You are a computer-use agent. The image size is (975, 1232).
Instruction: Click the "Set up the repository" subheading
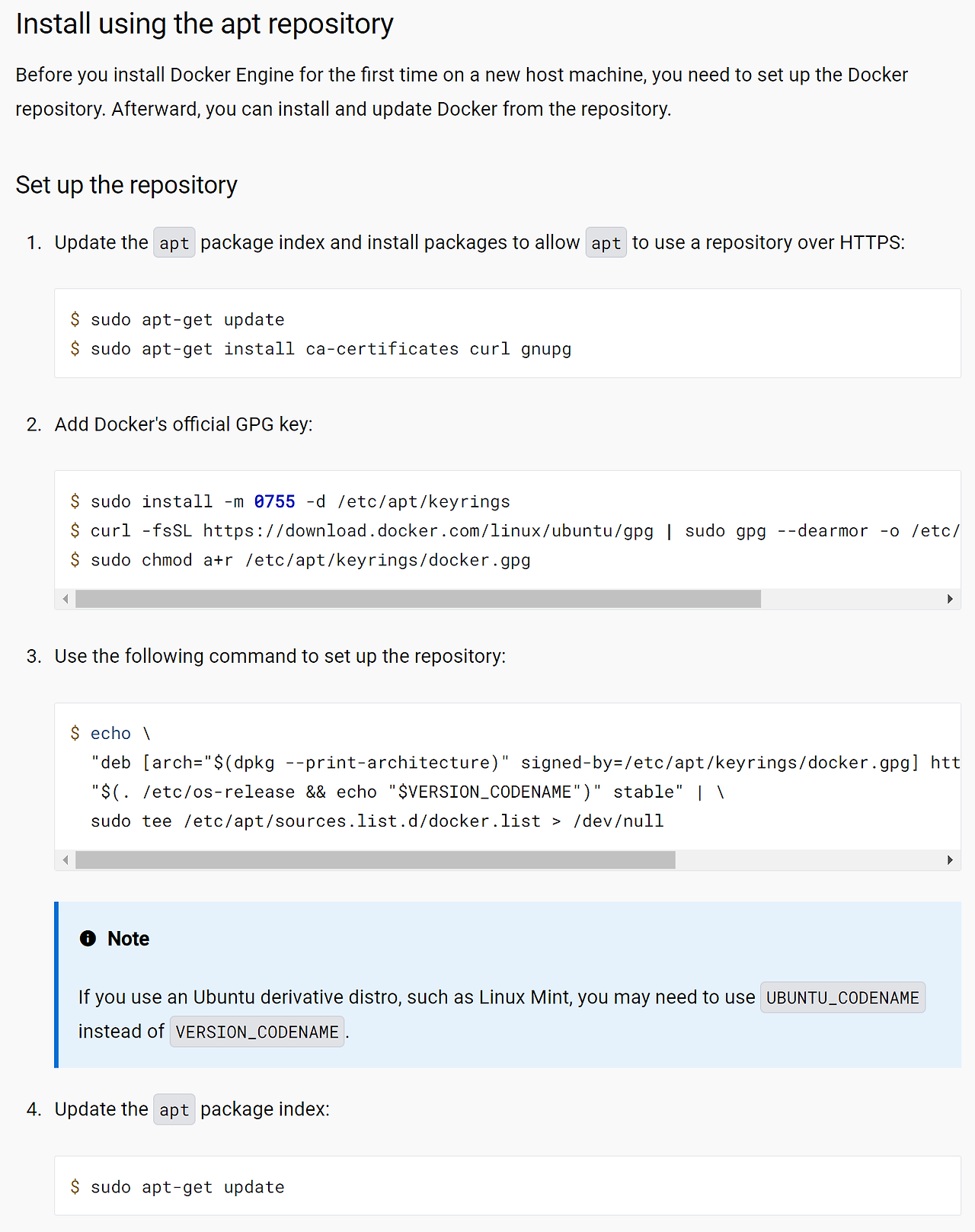click(x=126, y=185)
